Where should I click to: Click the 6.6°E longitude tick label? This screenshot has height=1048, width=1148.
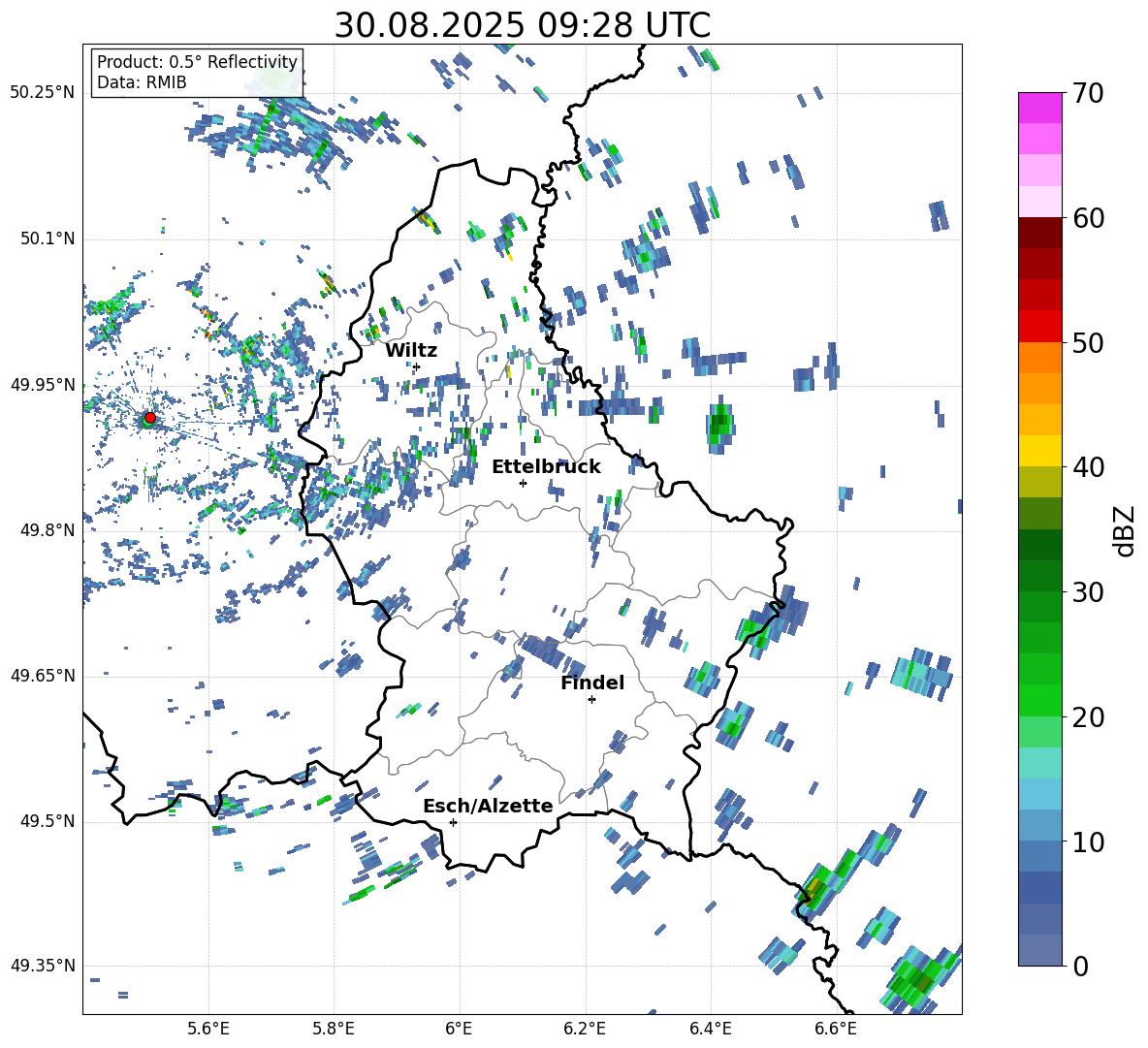click(x=836, y=1029)
